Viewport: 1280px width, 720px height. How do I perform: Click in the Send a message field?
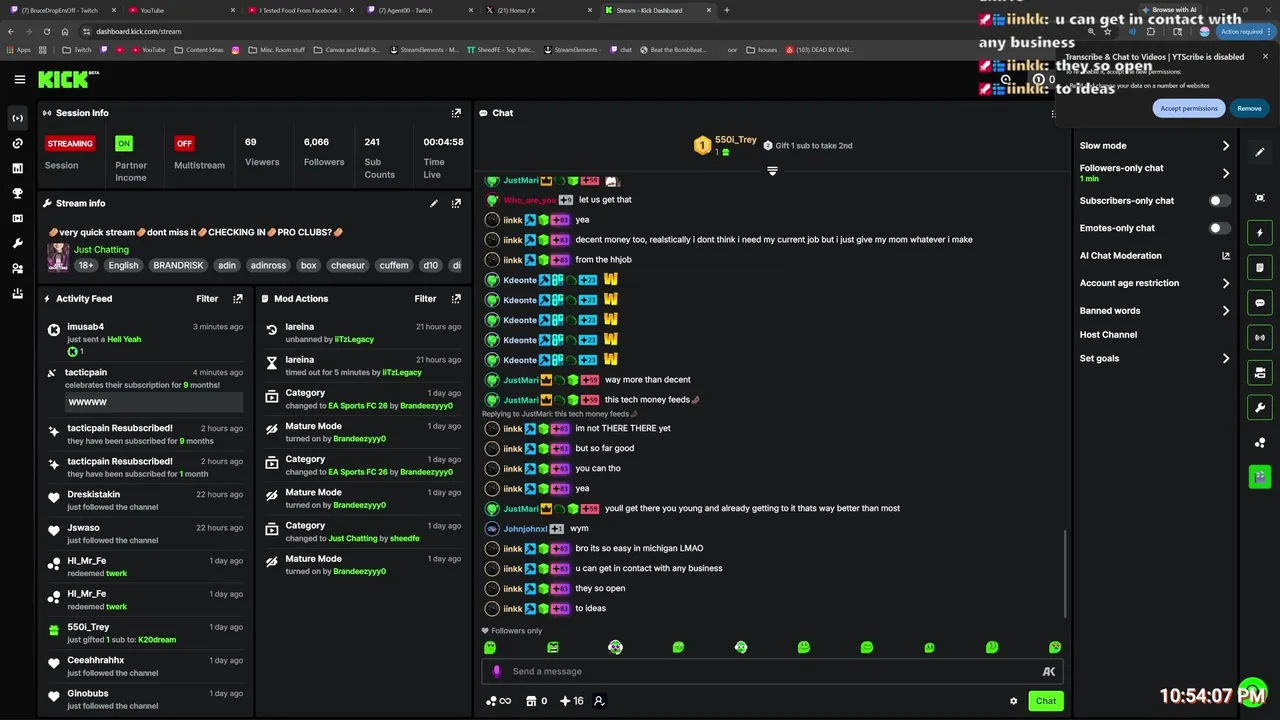(770, 672)
